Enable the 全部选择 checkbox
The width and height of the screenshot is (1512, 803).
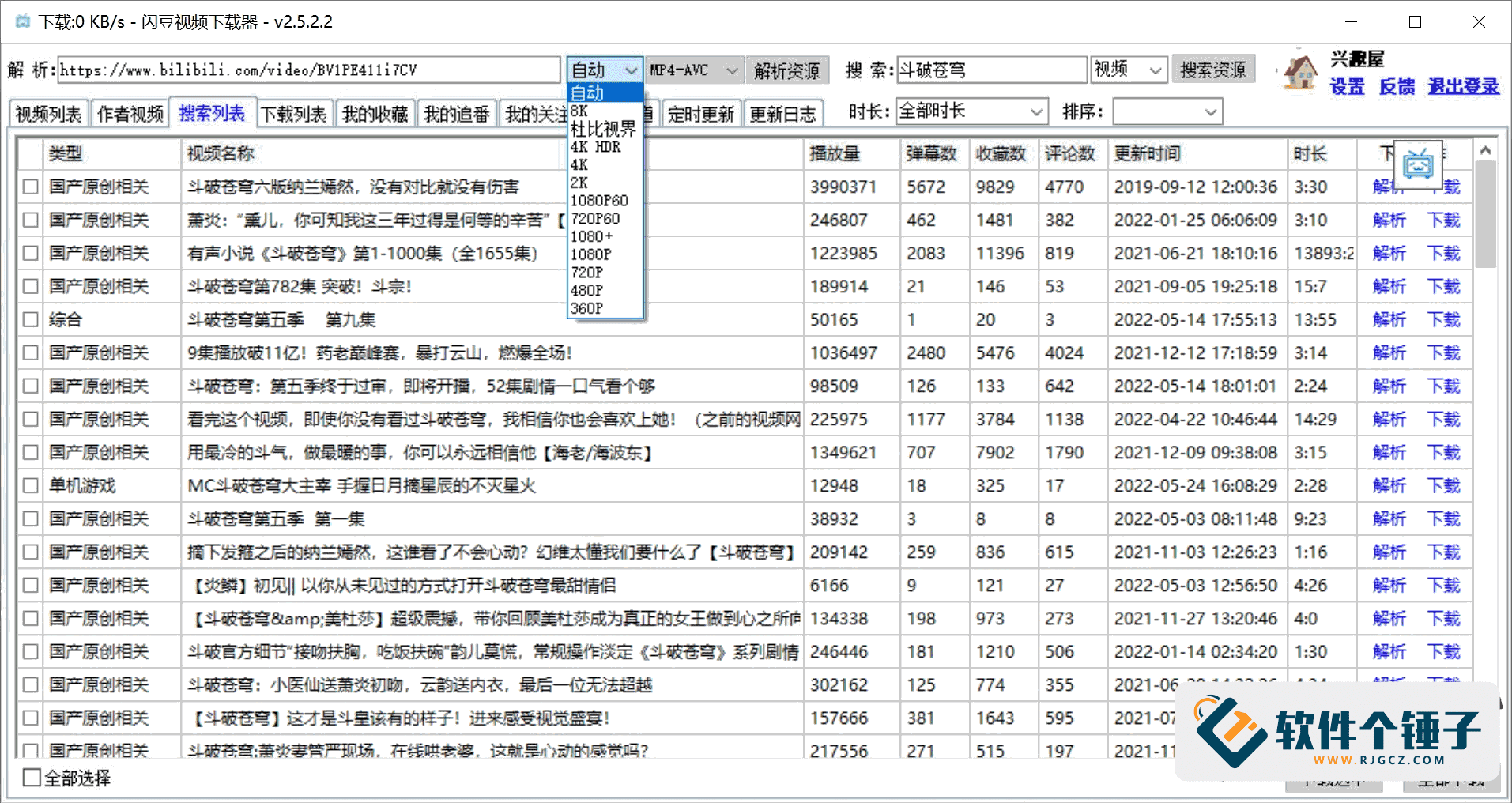coord(32,778)
